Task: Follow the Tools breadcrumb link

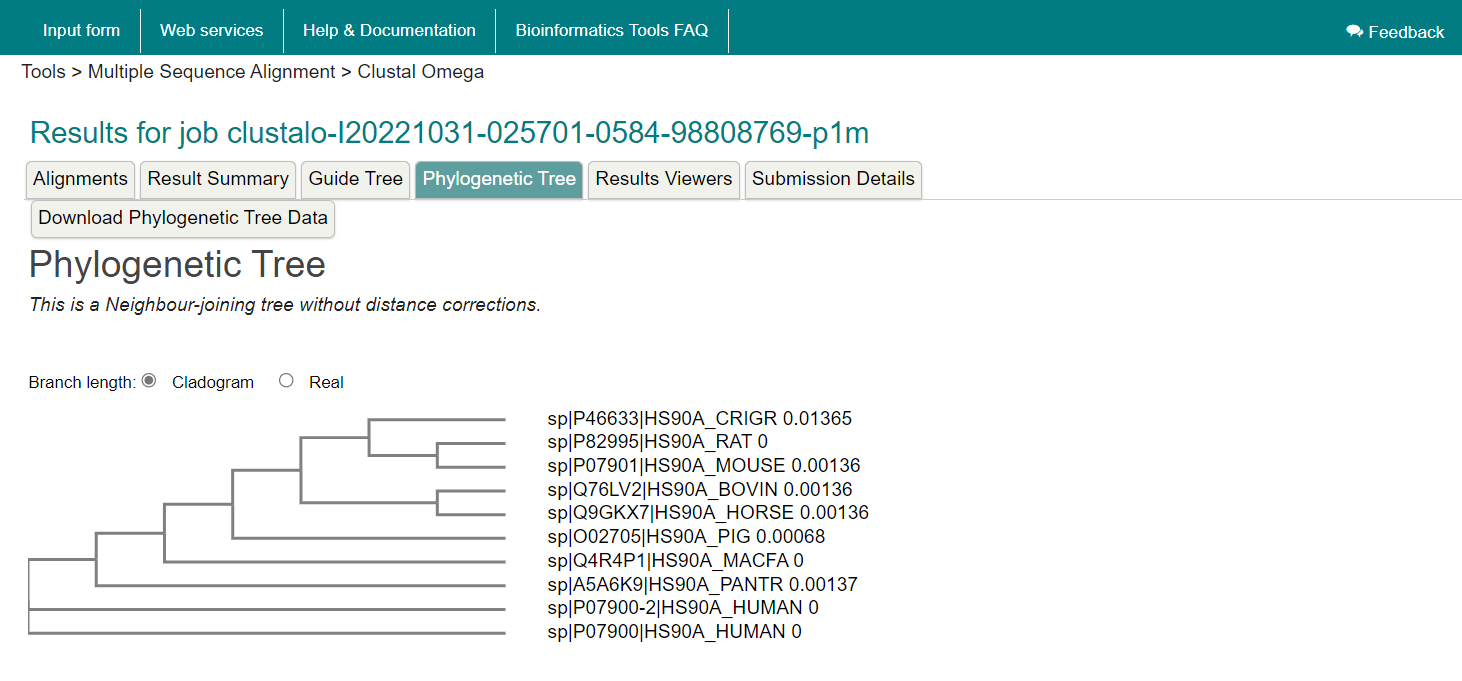Action: coord(43,72)
